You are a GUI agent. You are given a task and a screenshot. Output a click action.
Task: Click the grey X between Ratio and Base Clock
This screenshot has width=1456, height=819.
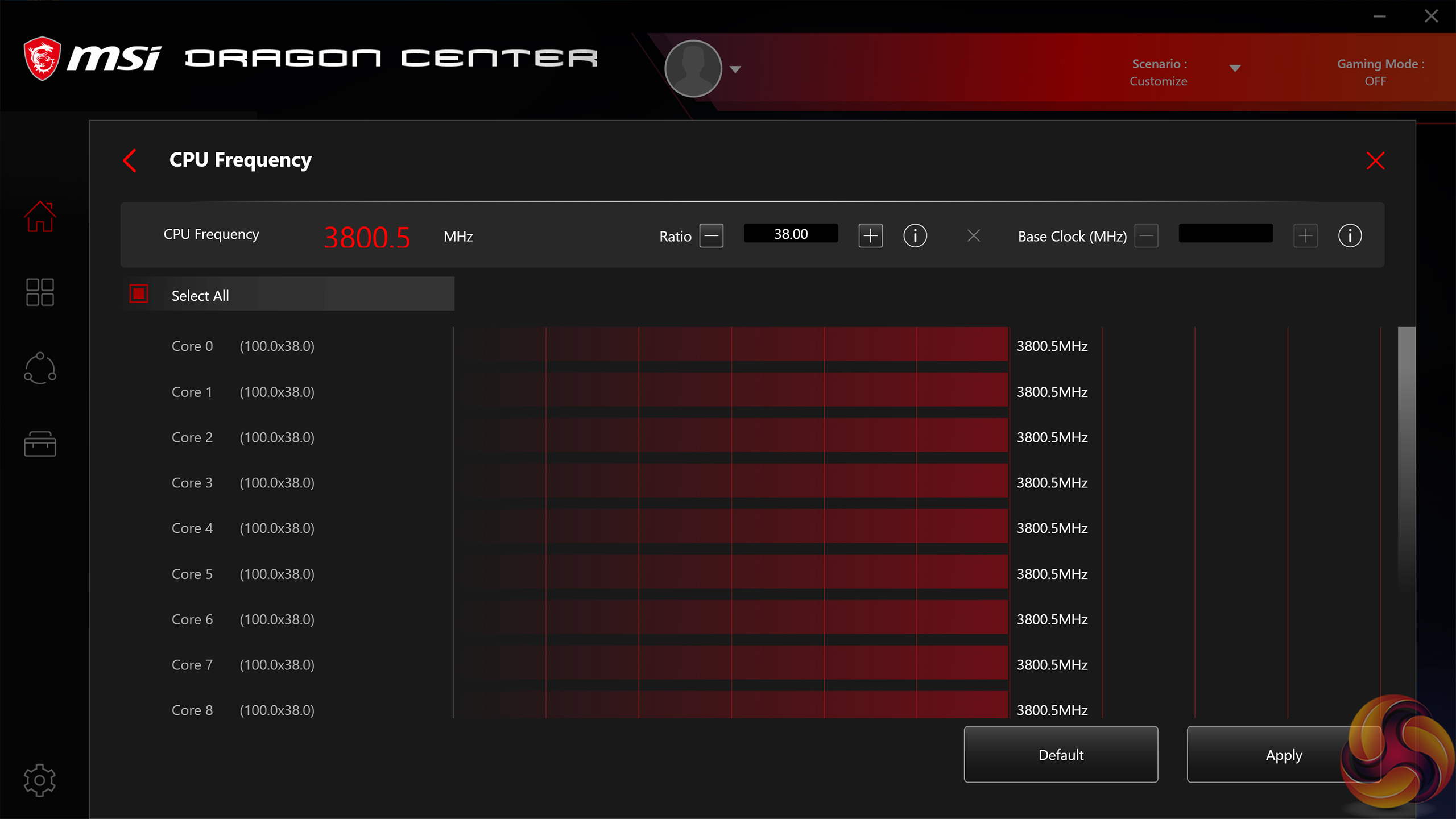tap(974, 235)
